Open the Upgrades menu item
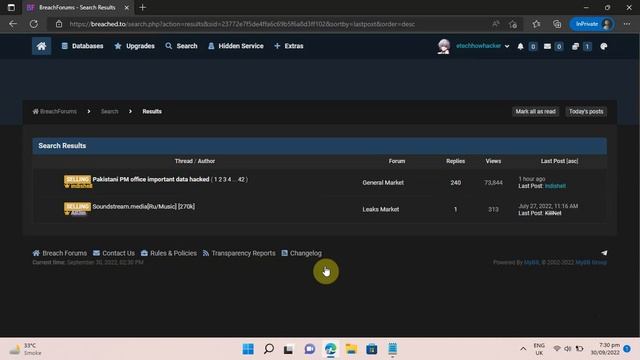Screen dimensions: 640x360 [x=134, y=46]
